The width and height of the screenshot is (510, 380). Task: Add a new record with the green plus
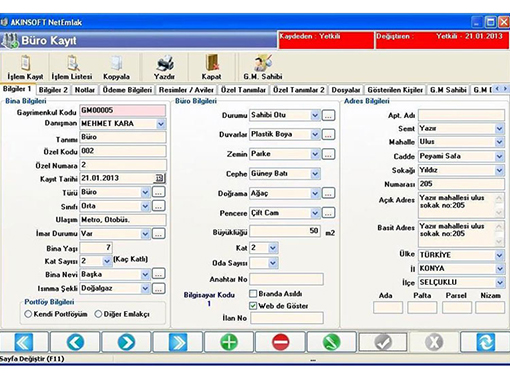(229, 342)
